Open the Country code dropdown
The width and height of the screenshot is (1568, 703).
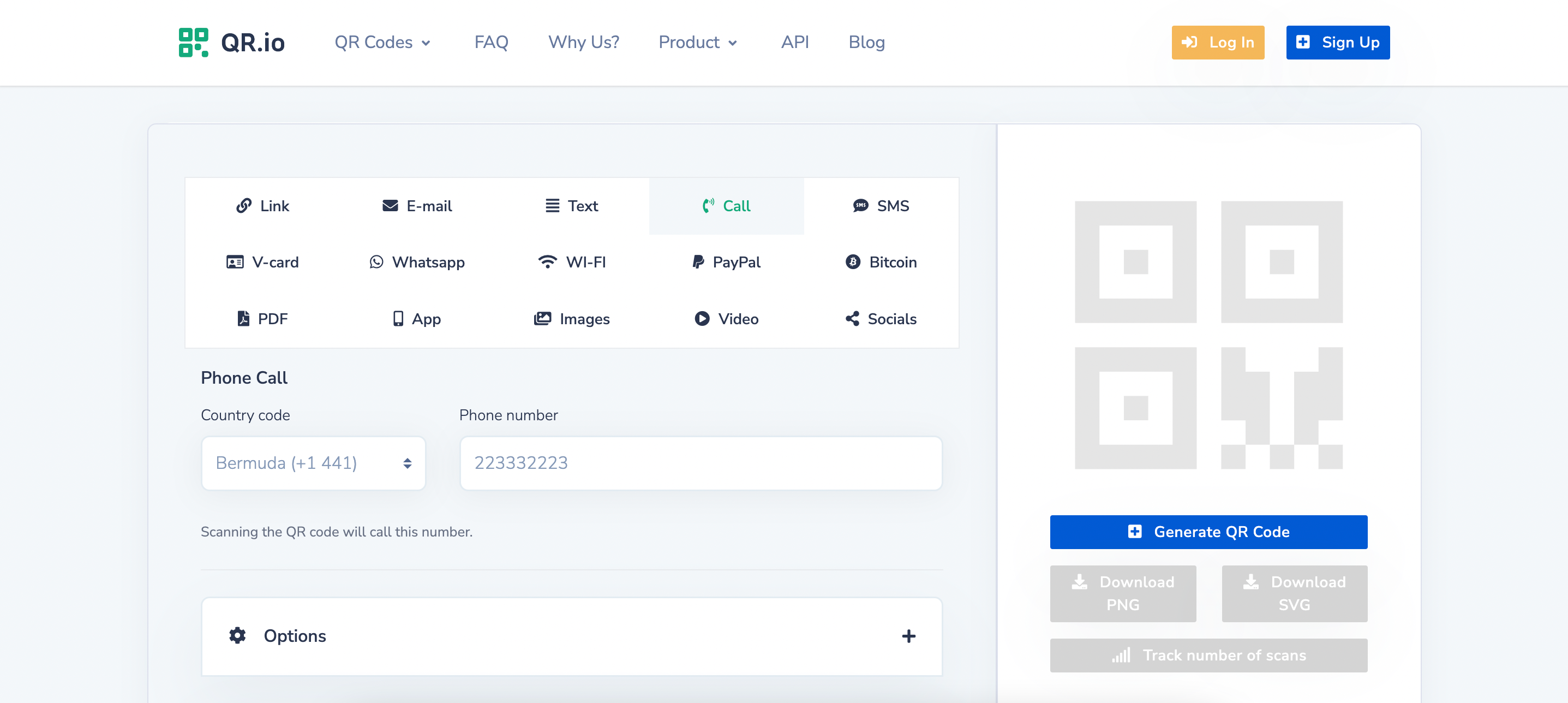[314, 463]
